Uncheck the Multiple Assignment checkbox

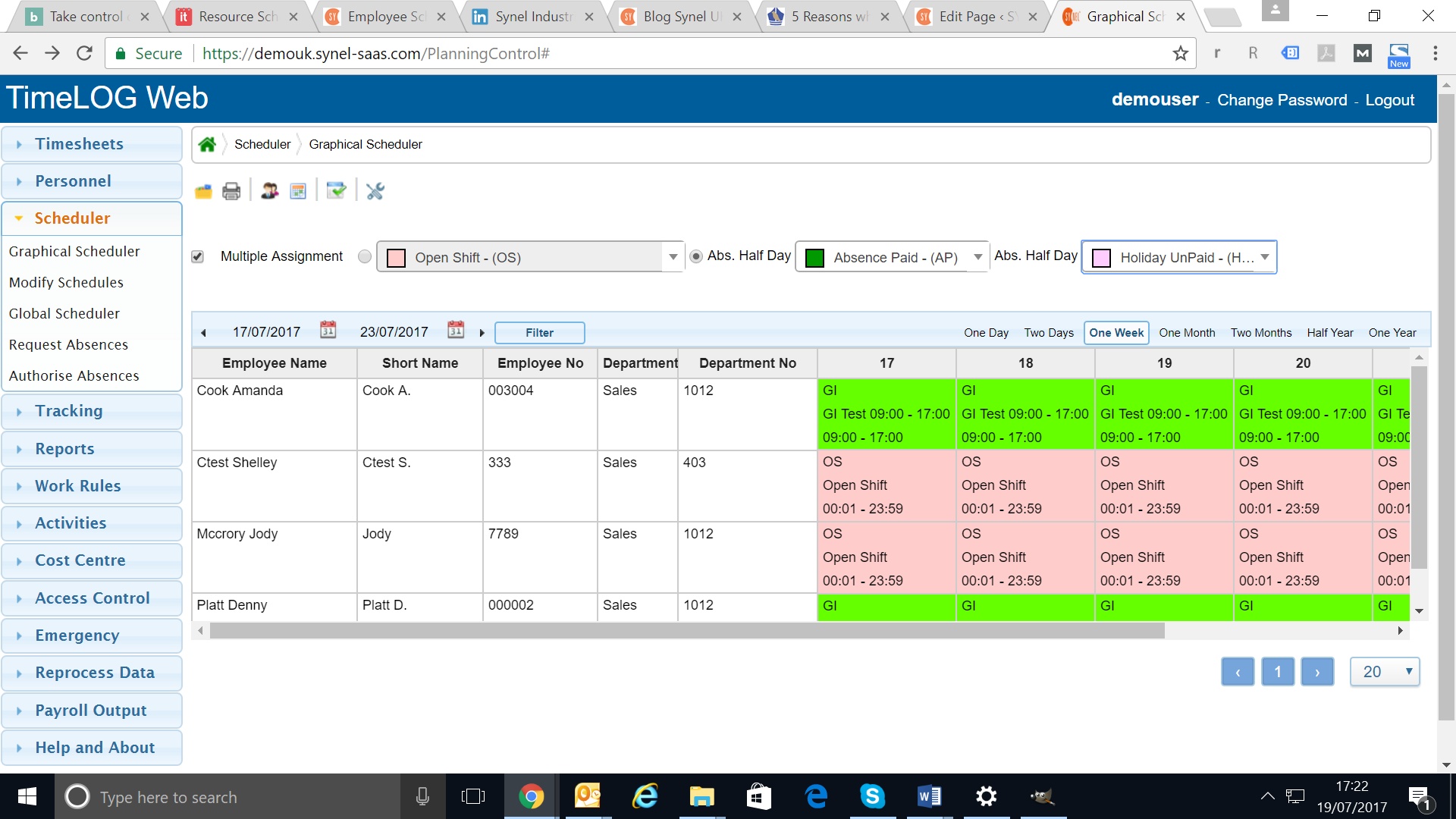click(x=198, y=256)
